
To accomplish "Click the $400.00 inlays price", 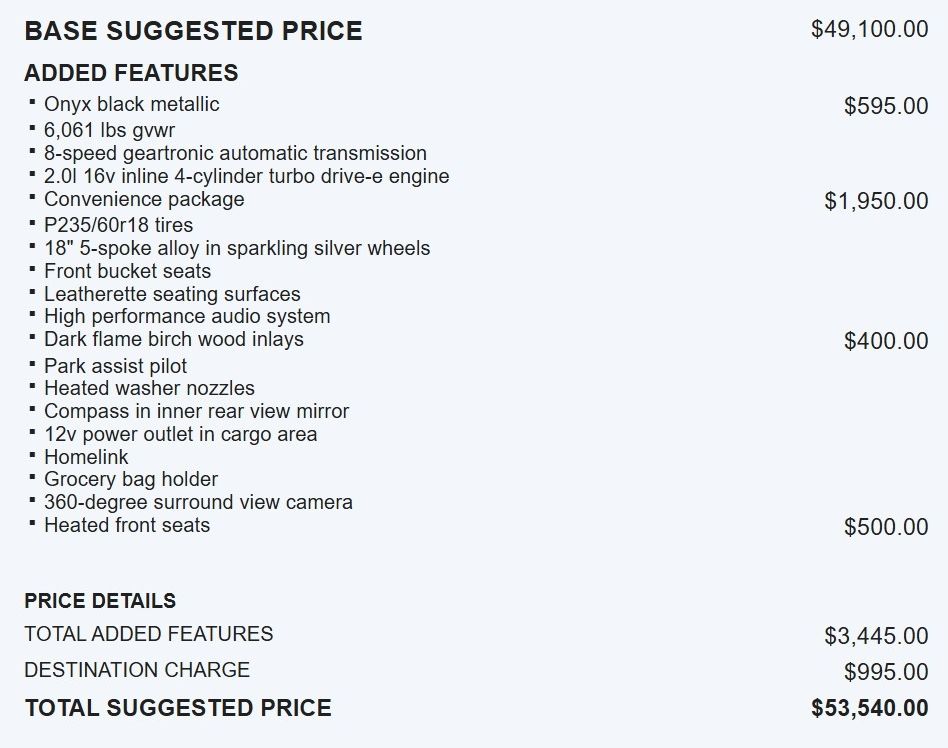I will pos(885,341).
